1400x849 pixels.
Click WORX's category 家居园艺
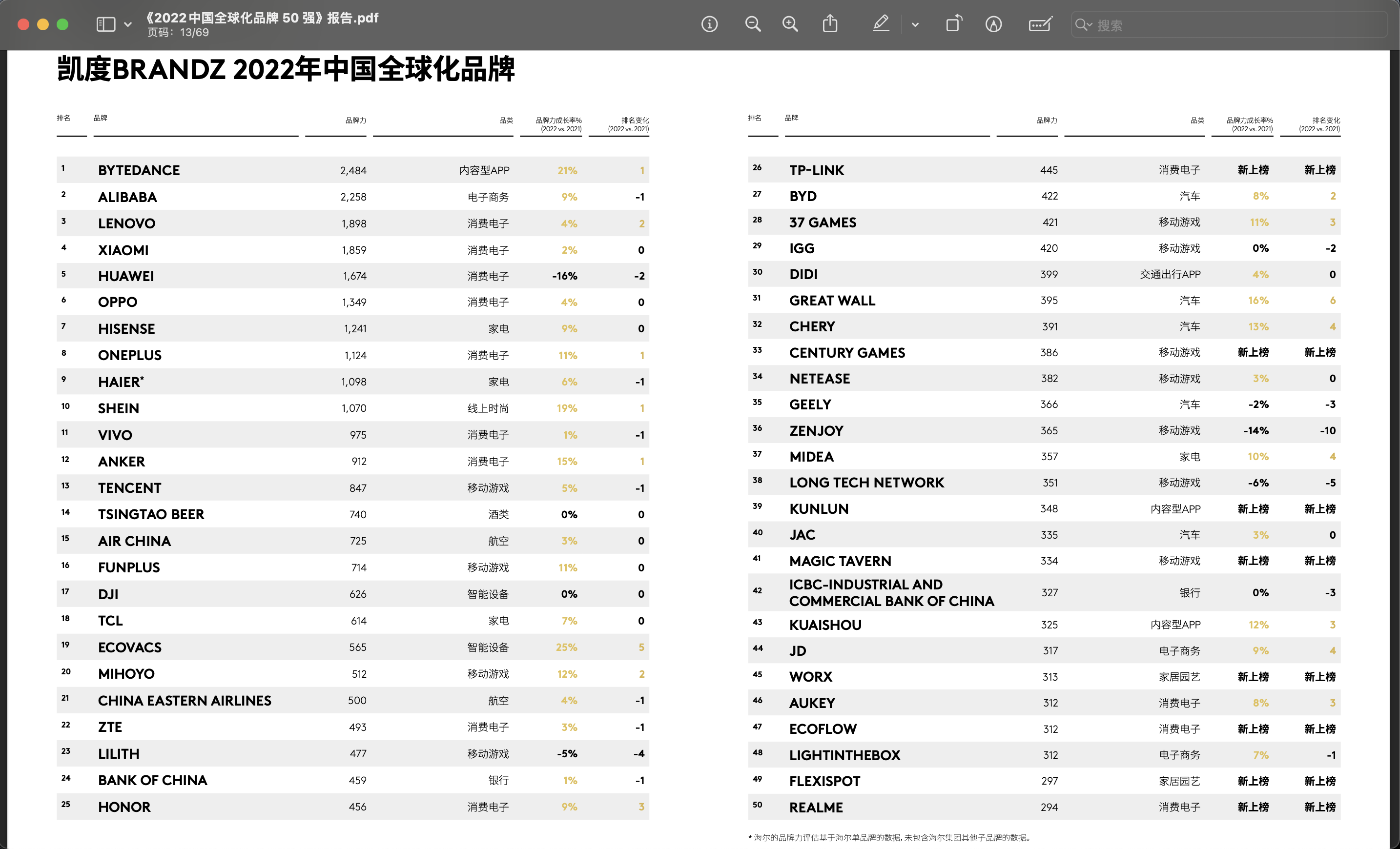pyautogui.click(x=1179, y=677)
